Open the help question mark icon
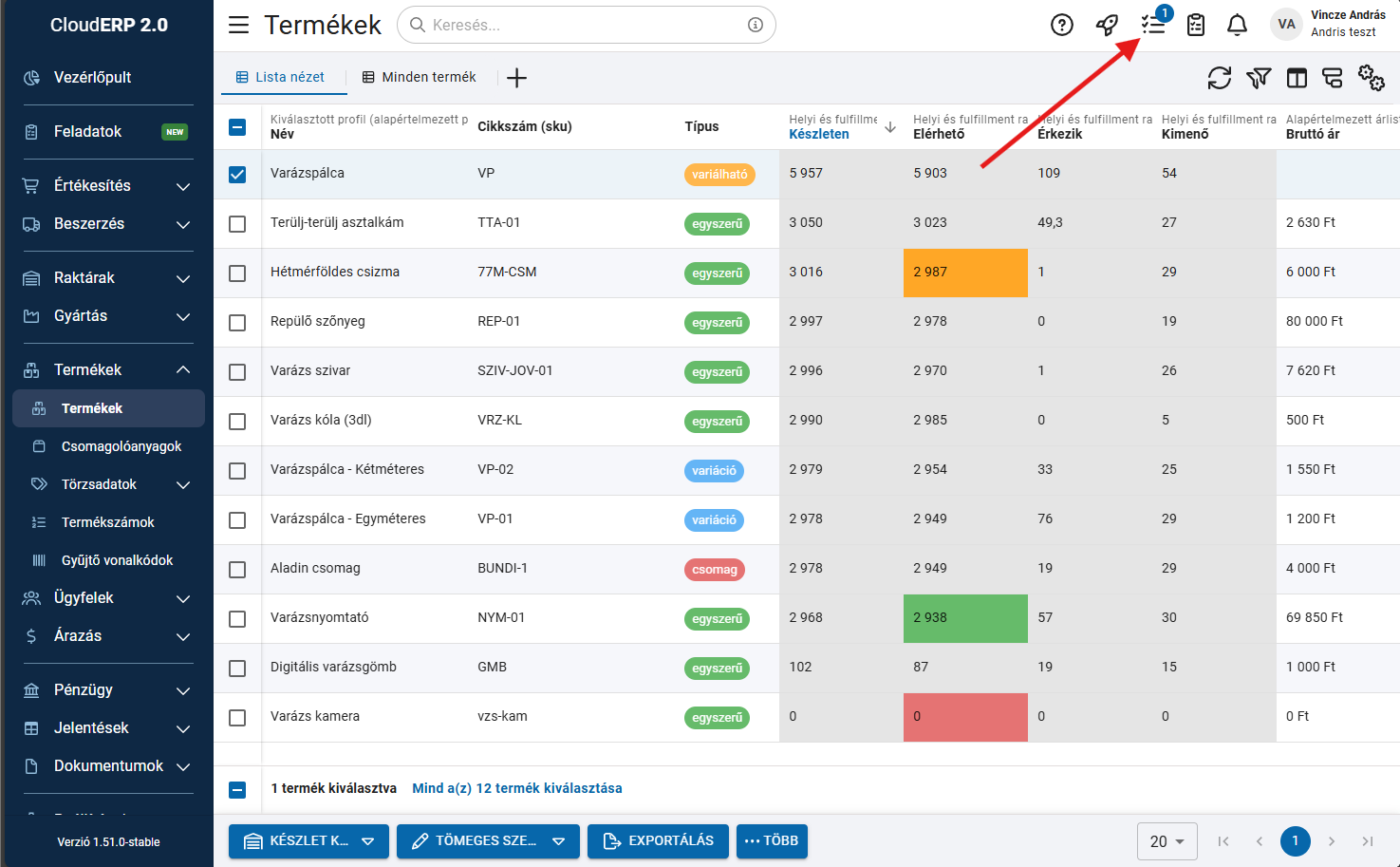1400x867 pixels. coord(1061,25)
